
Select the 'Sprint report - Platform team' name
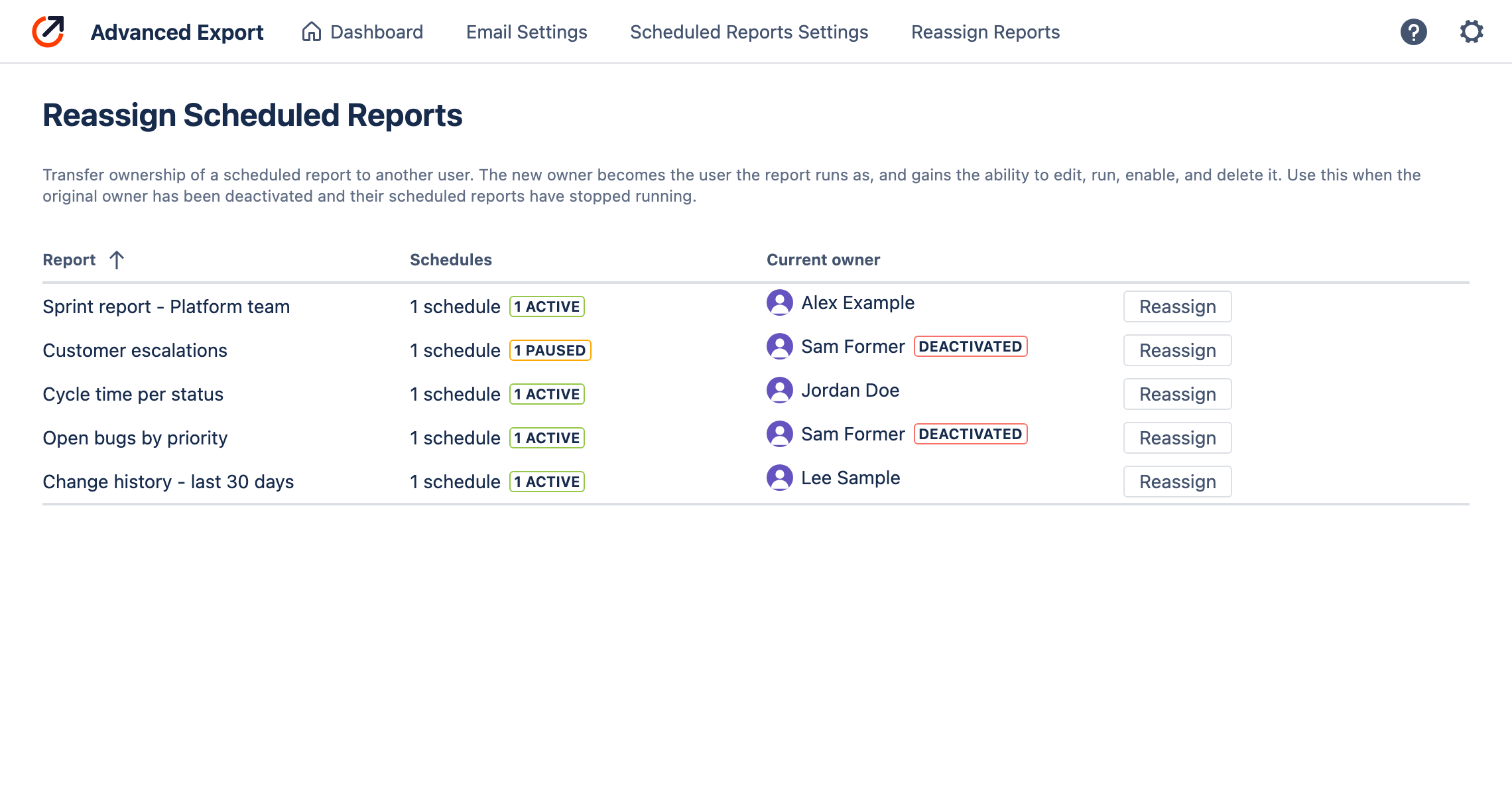166,306
